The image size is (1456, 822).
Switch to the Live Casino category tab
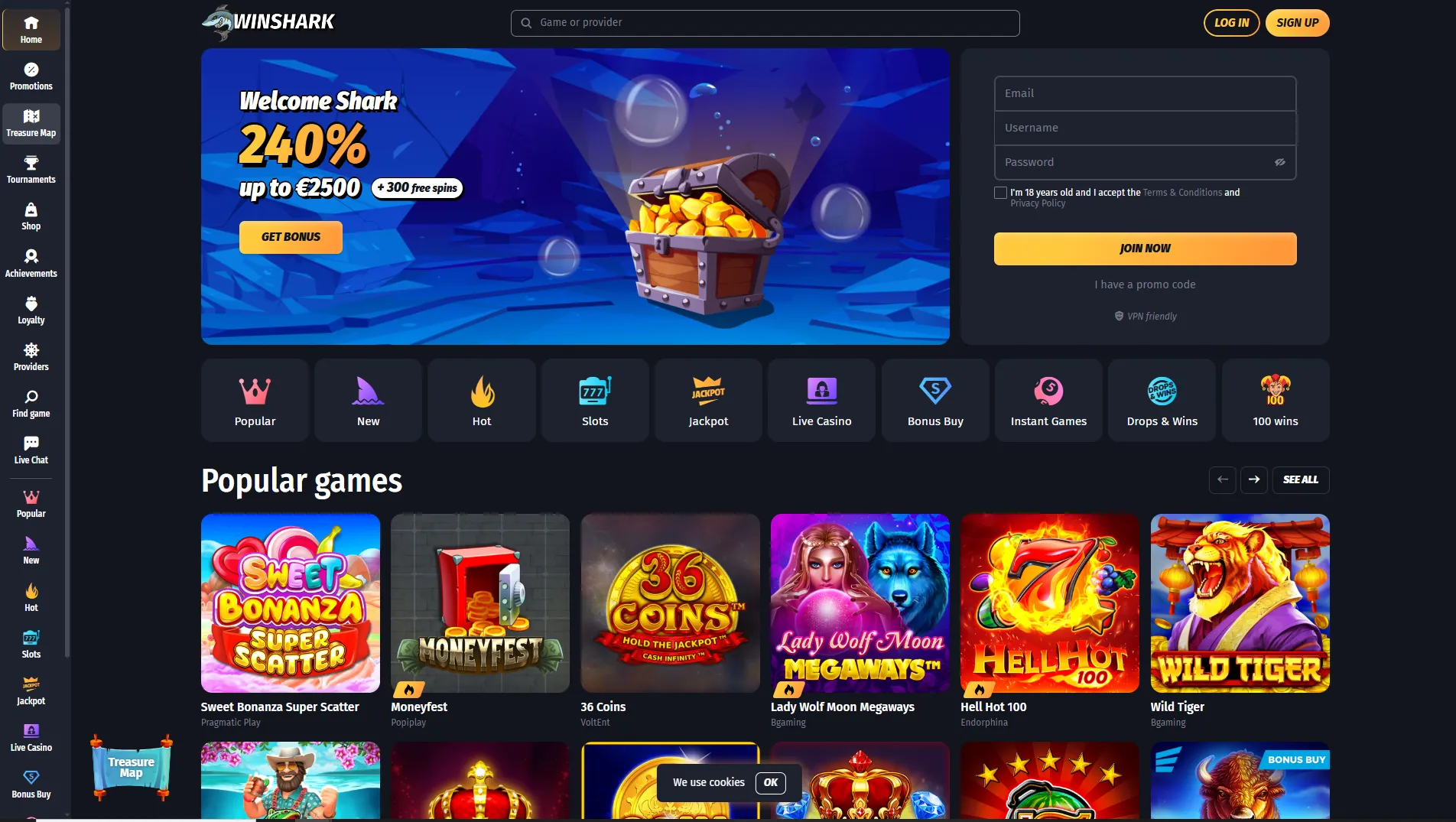pyautogui.click(x=821, y=400)
